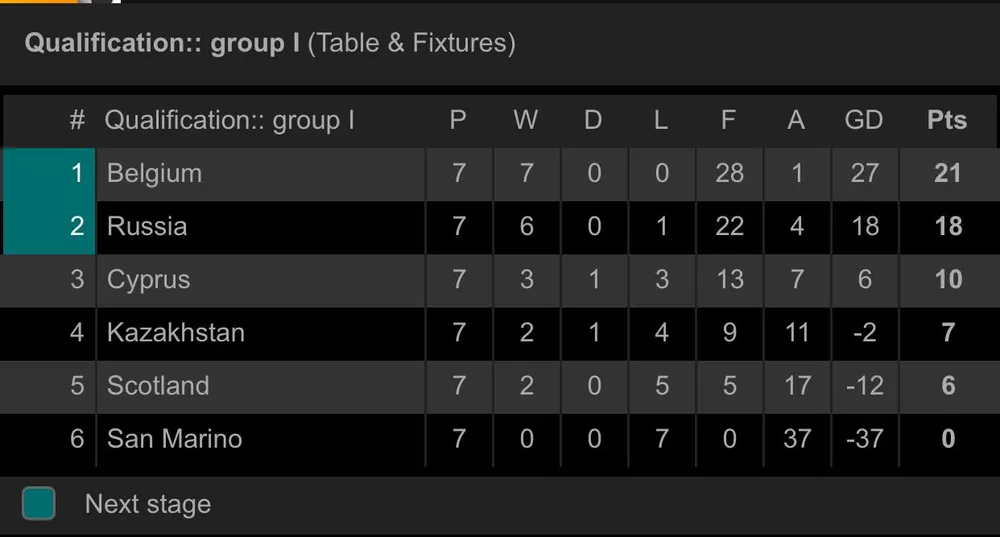Click the F goals-for column header

point(728,121)
